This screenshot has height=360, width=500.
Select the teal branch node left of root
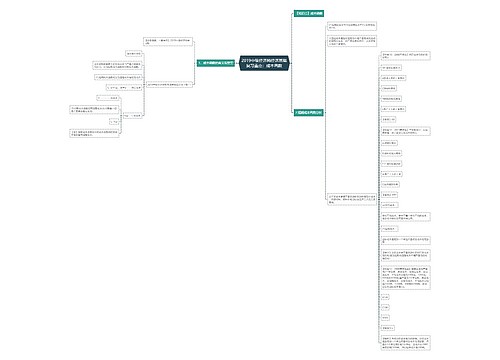click(x=216, y=63)
